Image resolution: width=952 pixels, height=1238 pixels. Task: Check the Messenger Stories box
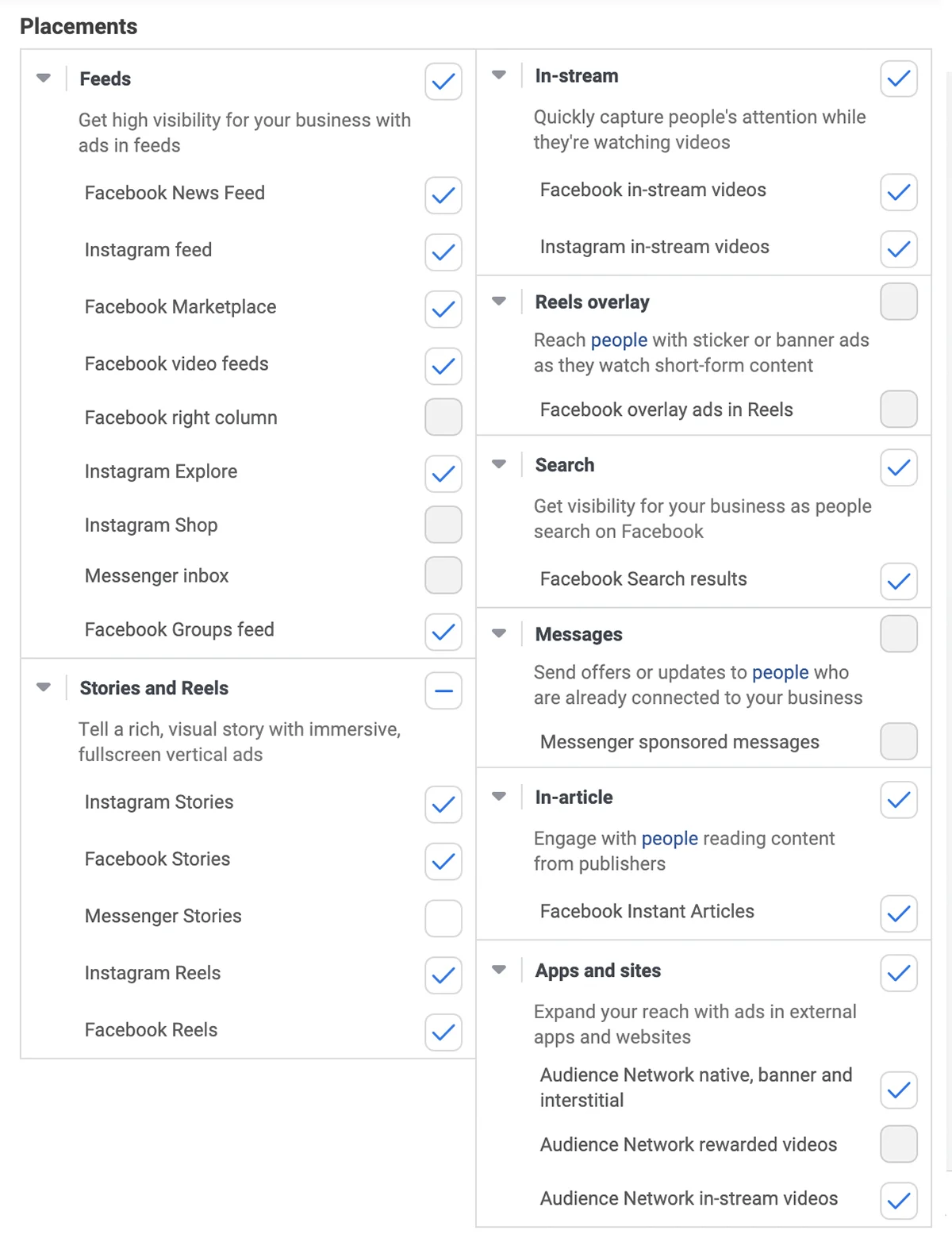tap(443, 918)
